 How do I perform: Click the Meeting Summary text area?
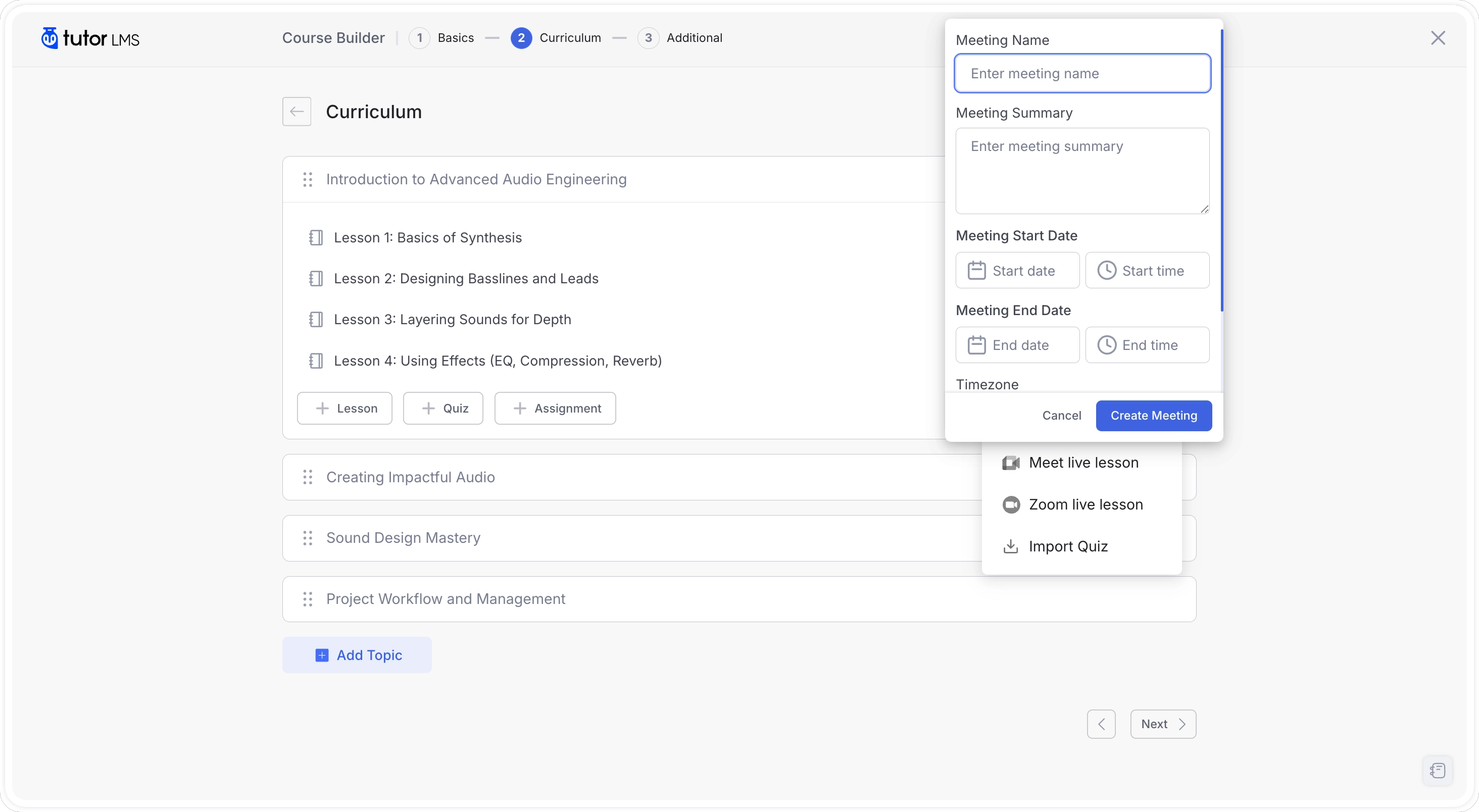1082,171
